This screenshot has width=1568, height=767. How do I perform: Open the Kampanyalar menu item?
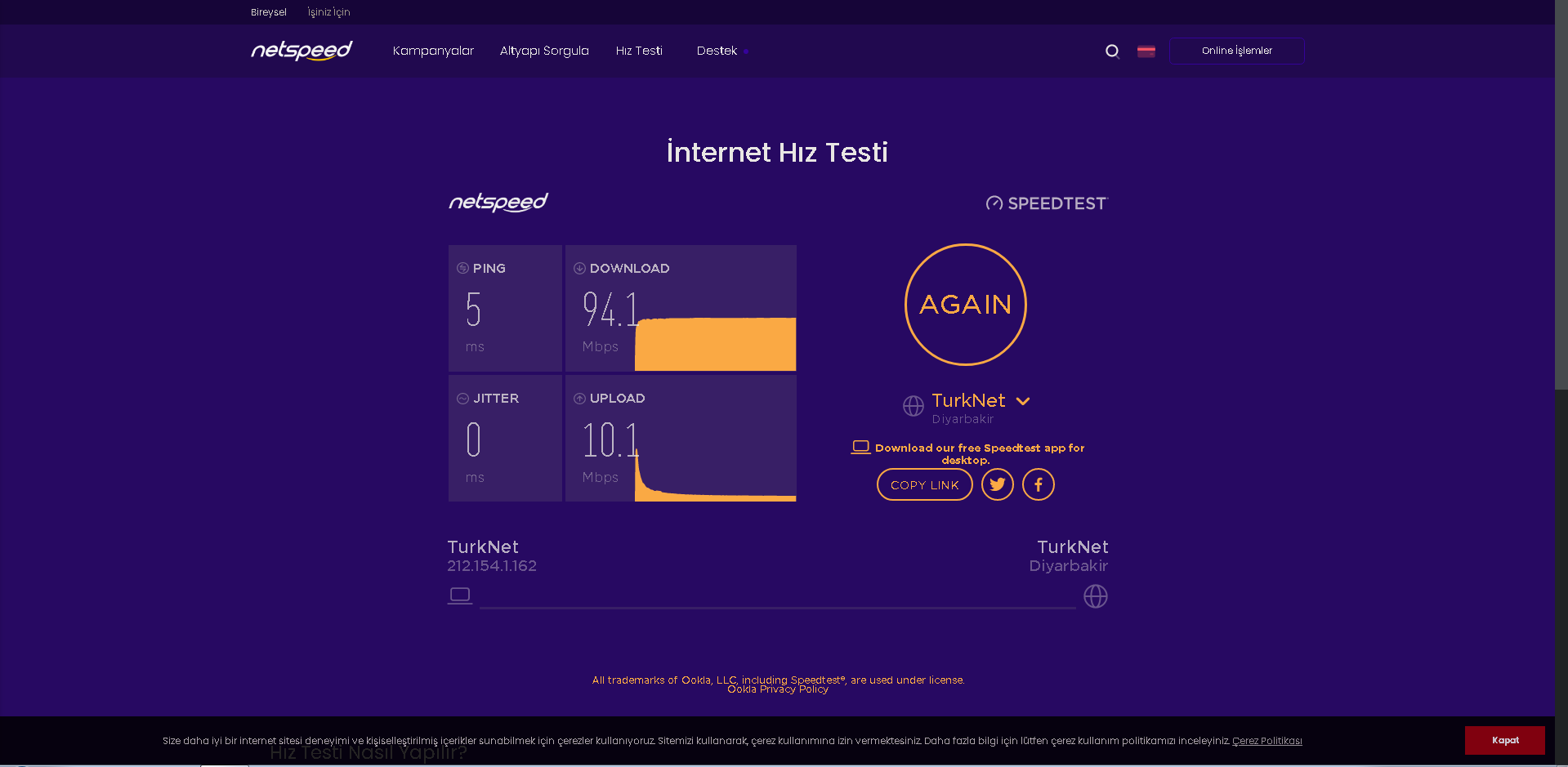pos(433,51)
